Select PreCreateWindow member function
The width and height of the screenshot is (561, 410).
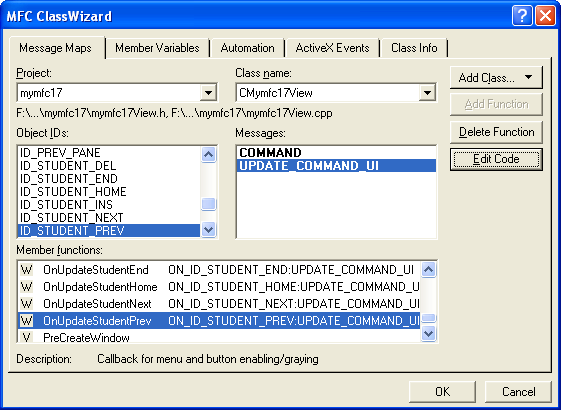point(219,337)
